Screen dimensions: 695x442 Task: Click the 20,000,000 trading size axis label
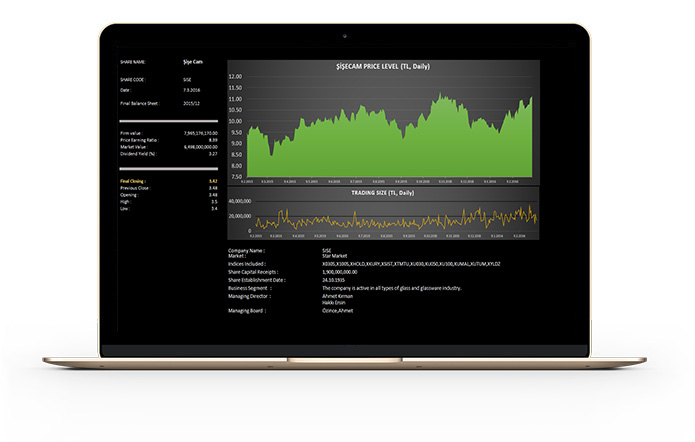pos(240,216)
